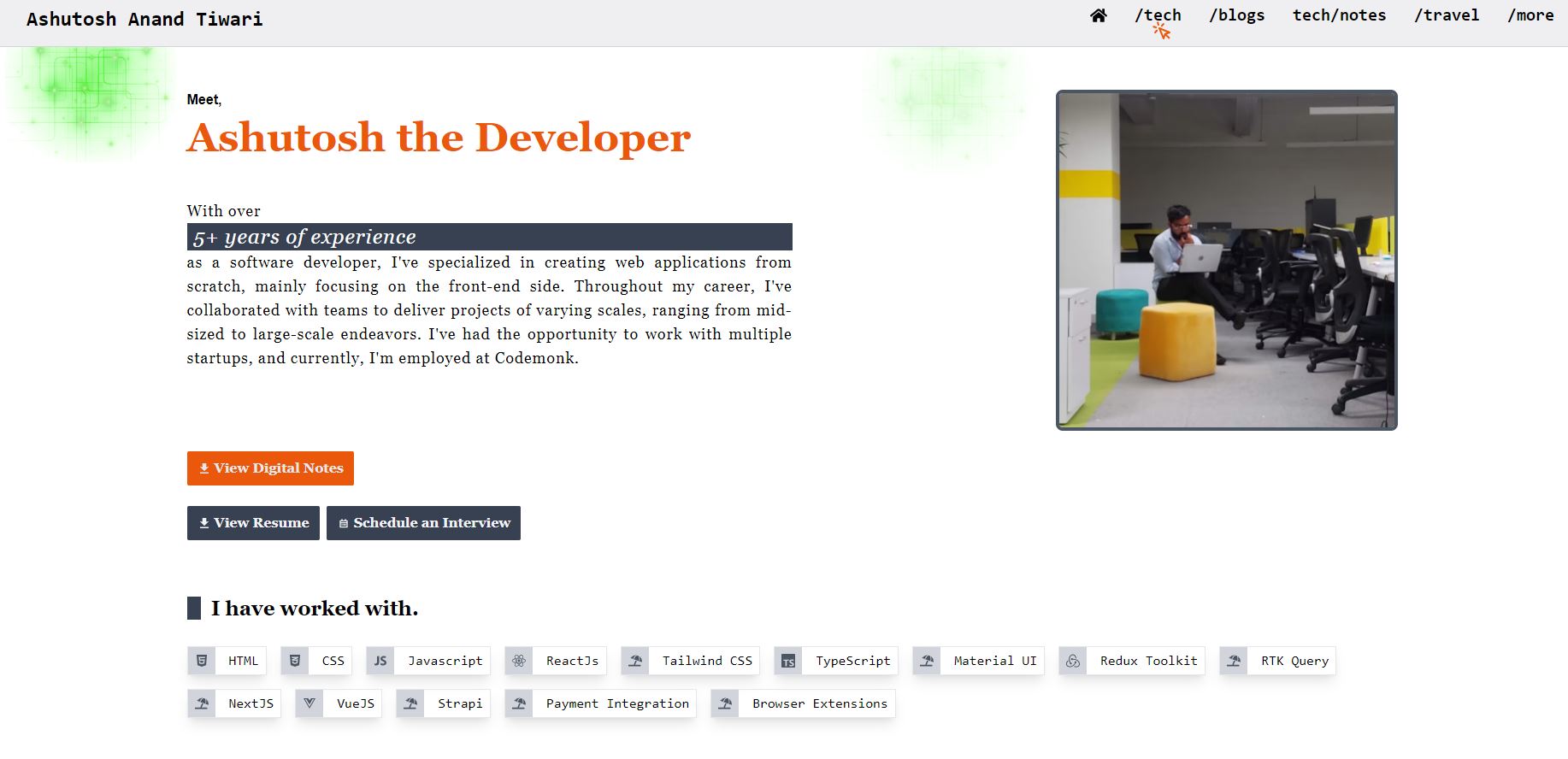The image size is (1568, 759).
Task: Click the icon on Tailwind CSS badge
Action: (x=635, y=661)
